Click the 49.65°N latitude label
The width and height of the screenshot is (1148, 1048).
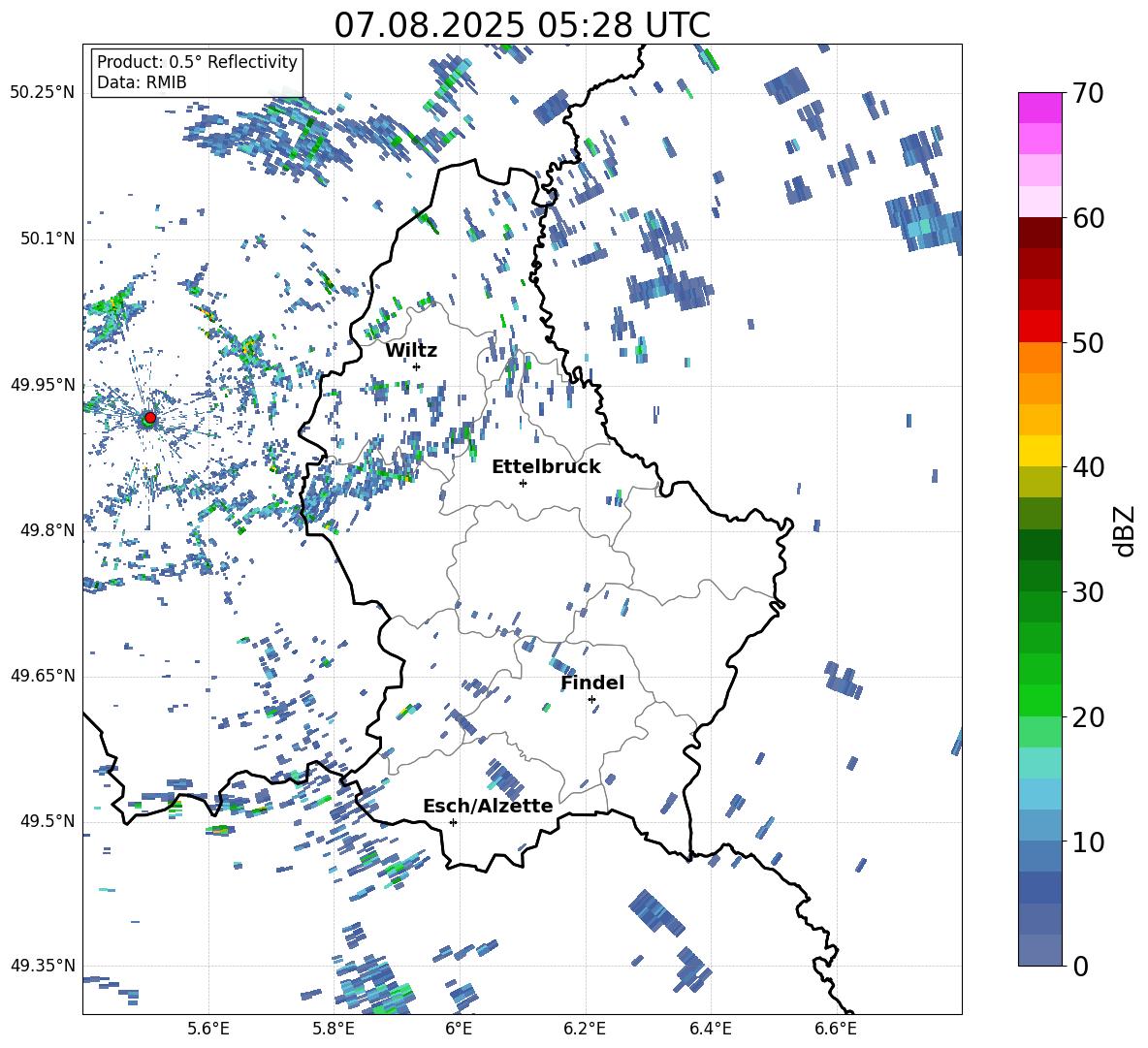(43, 676)
